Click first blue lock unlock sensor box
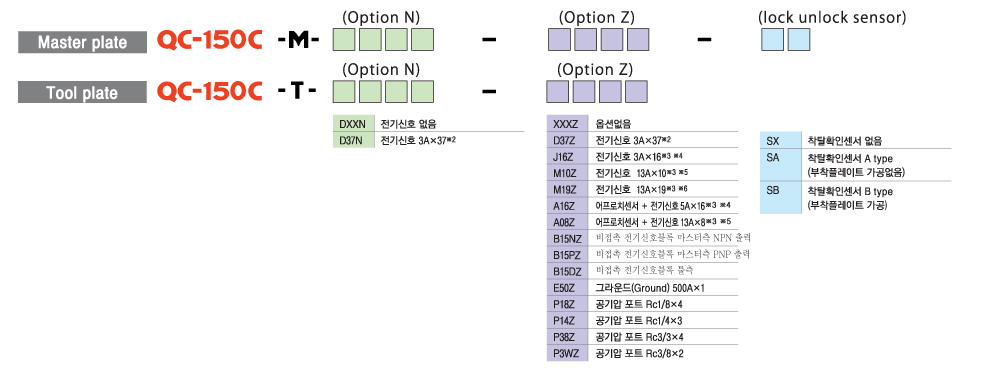The image size is (1000, 371). tap(772, 40)
